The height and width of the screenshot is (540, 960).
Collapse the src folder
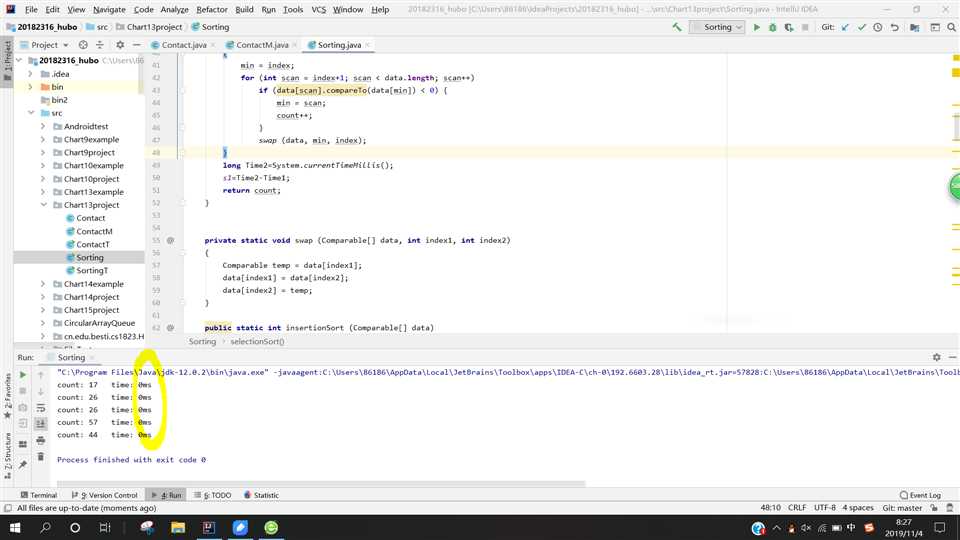pos(31,113)
